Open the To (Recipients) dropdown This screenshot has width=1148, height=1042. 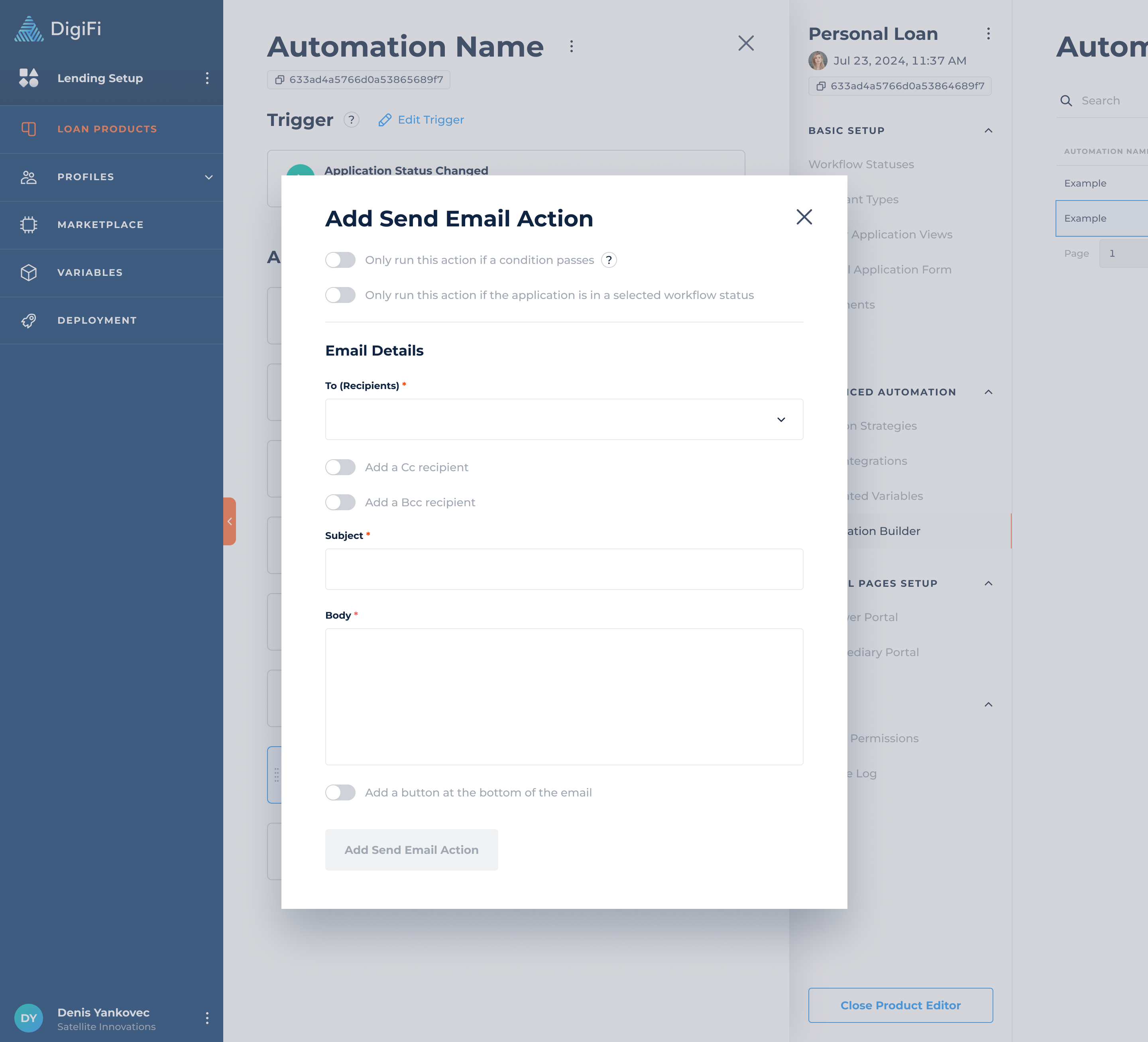pos(564,420)
